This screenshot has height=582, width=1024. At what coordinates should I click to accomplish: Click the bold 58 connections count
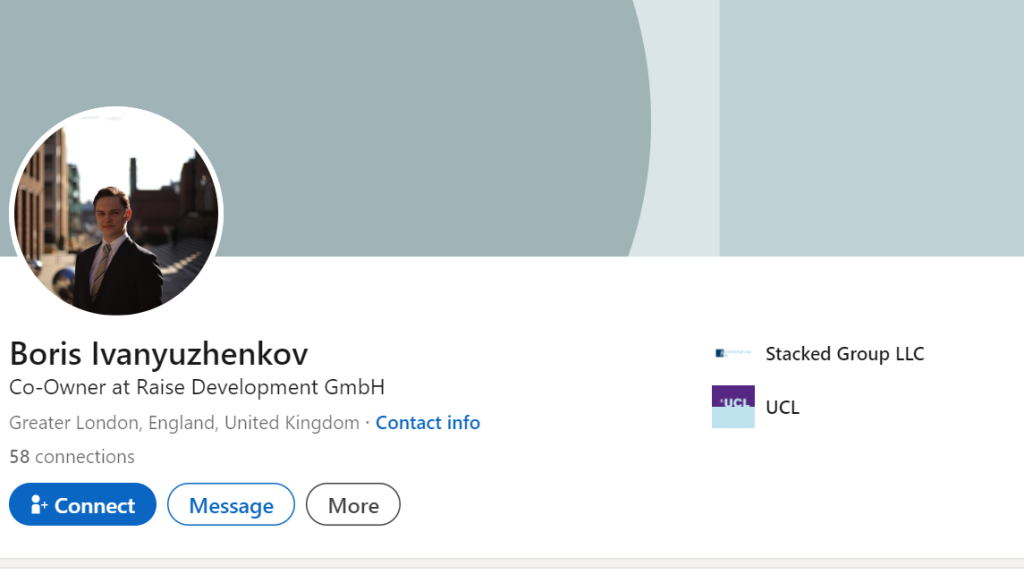pos(19,457)
